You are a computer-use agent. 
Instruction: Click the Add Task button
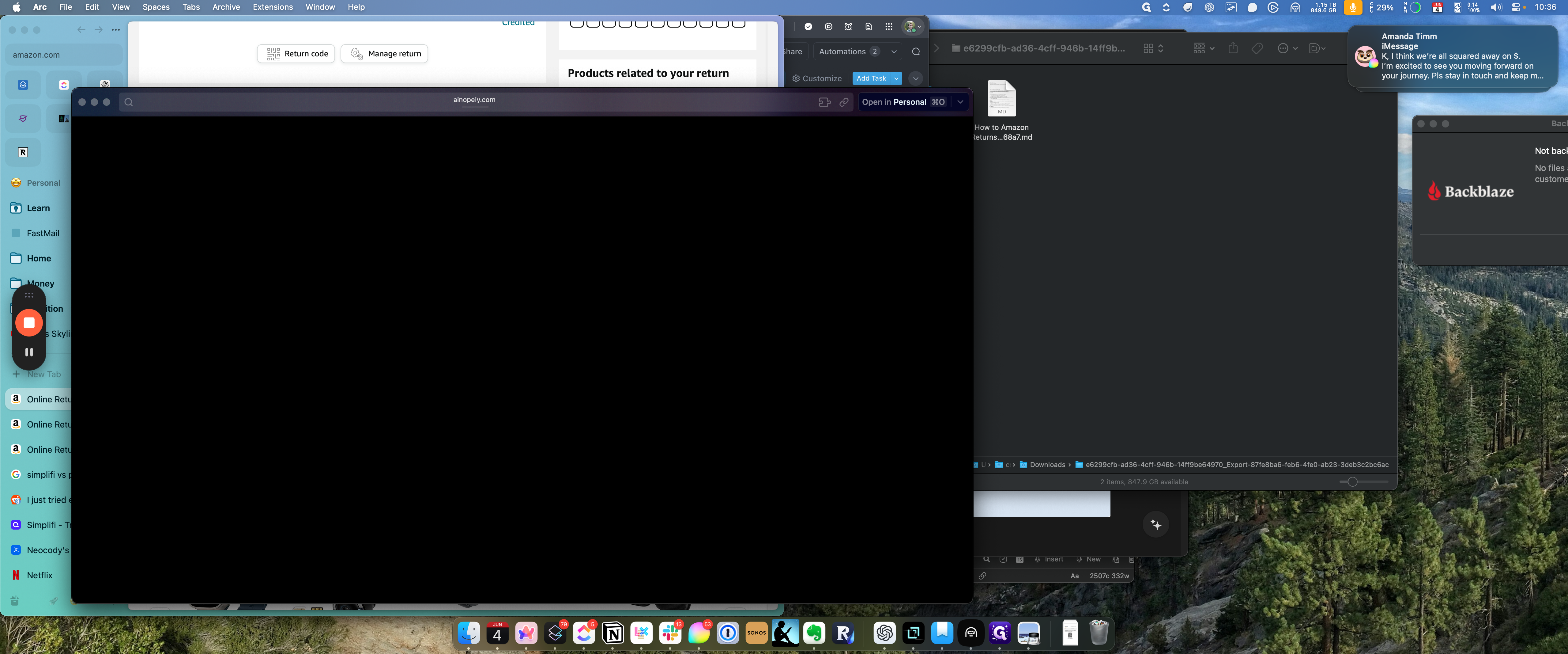[871, 78]
